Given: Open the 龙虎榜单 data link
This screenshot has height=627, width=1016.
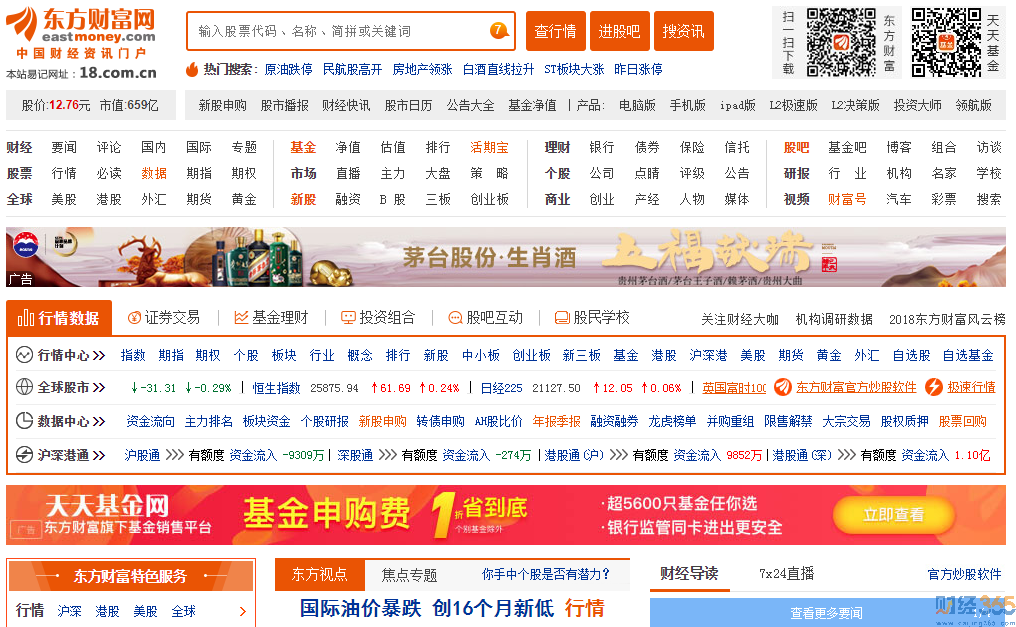Looking at the screenshot, I should tap(672, 422).
